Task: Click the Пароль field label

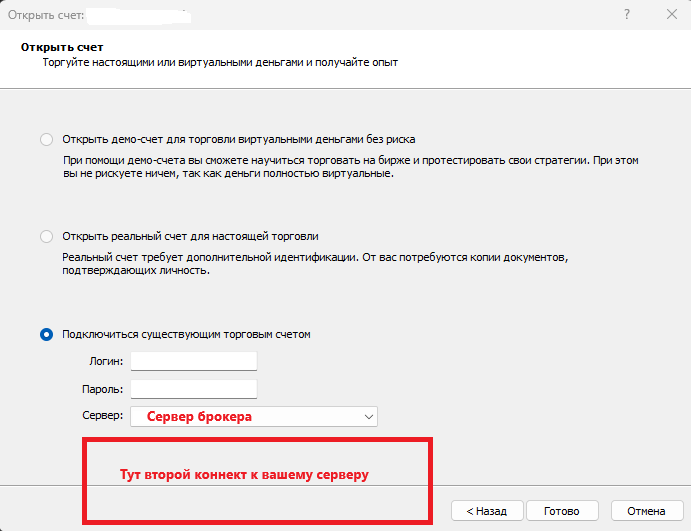Action: point(102,389)
